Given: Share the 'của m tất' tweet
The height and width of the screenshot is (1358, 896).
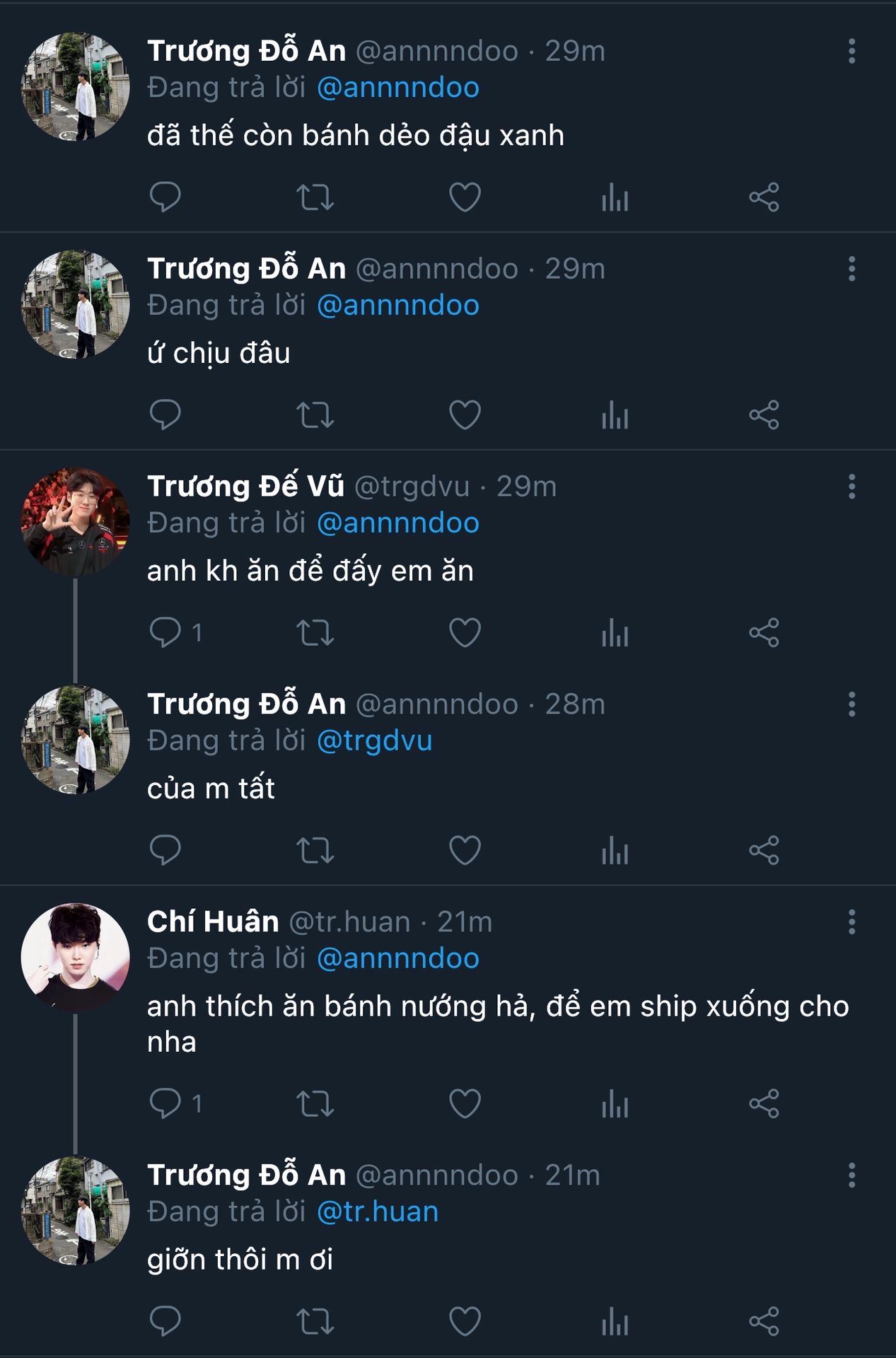Looking at the screenshot, I should 764,850.
